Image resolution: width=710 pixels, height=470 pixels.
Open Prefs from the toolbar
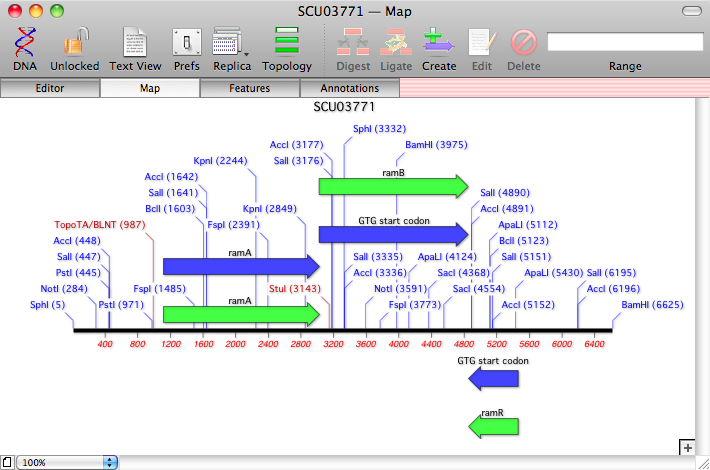click(187, 44)
